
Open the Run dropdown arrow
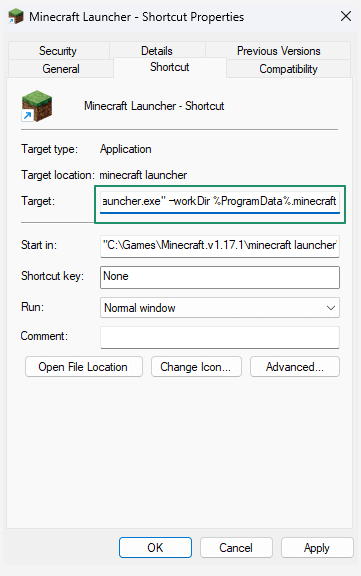pyautogui.click(x=331, y=308)
